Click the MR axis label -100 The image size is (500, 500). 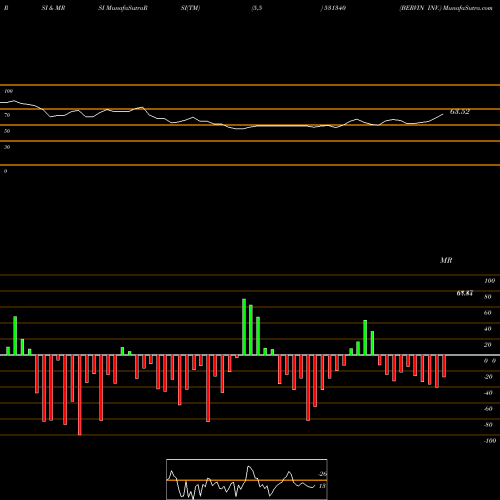pos(489,441)
